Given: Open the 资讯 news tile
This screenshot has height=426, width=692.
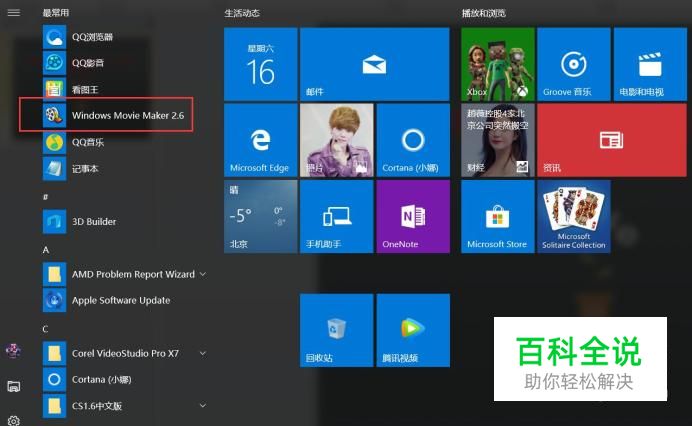Looking at the screenshot, I should click(x=612, y=140).
